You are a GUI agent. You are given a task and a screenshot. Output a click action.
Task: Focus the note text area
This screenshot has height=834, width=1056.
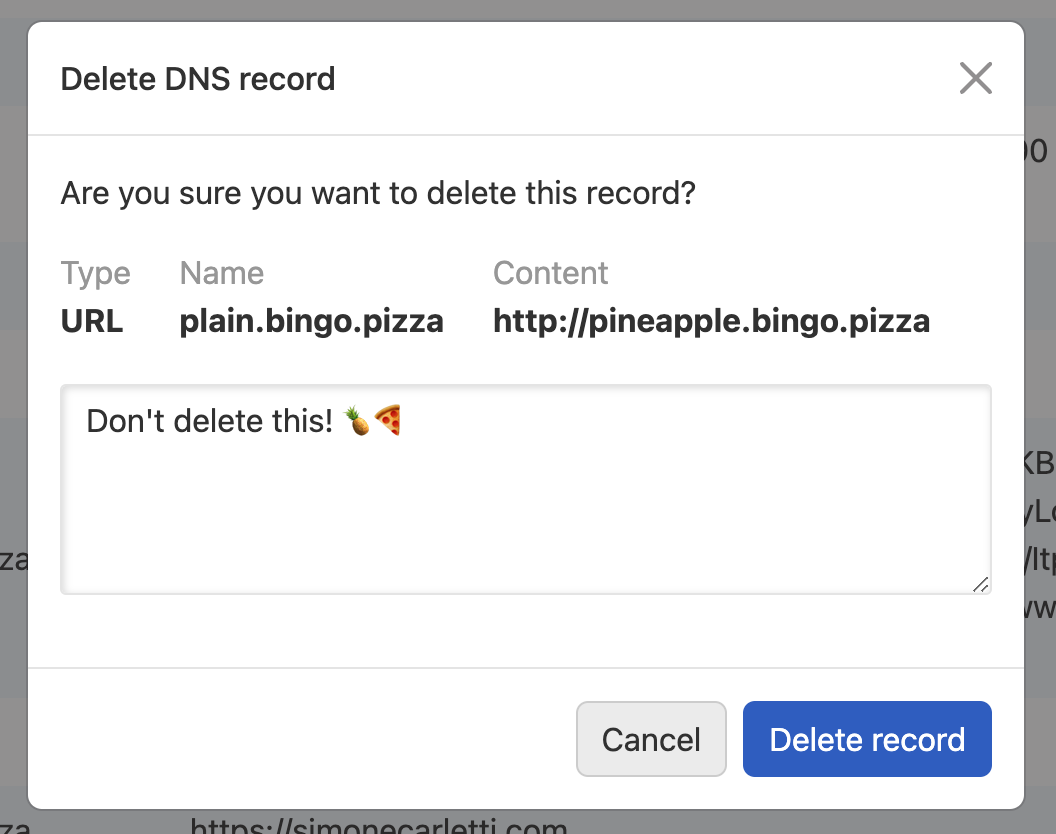coord(525,510)
